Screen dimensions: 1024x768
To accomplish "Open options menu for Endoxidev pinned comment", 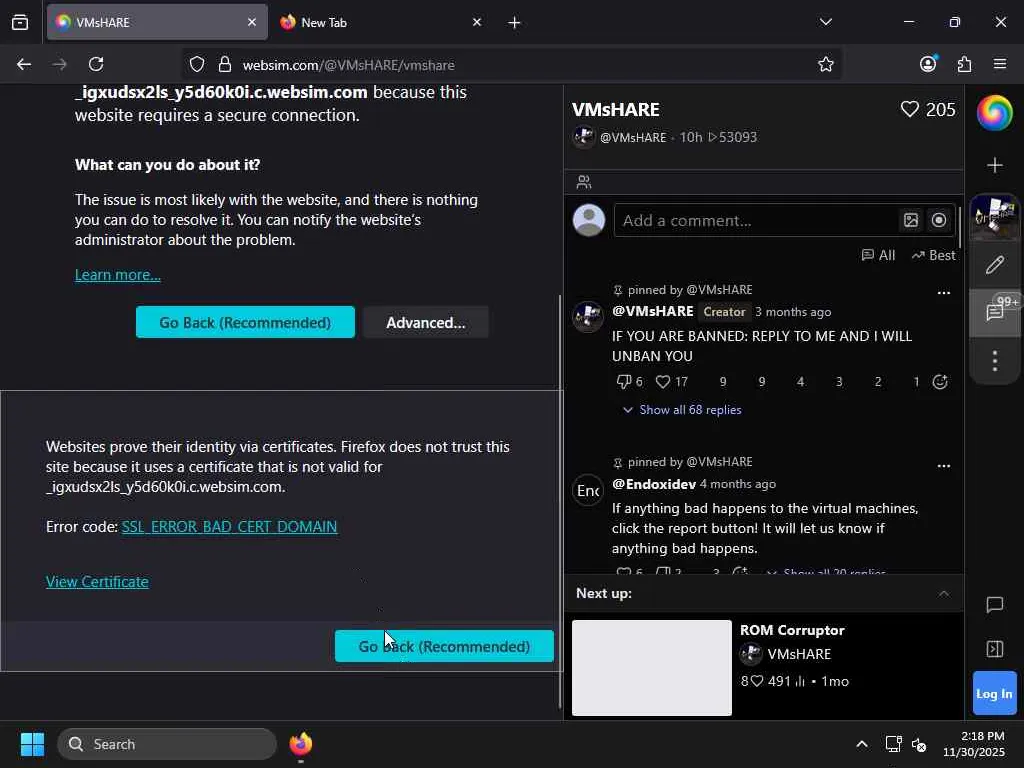I will click(944, 466).
